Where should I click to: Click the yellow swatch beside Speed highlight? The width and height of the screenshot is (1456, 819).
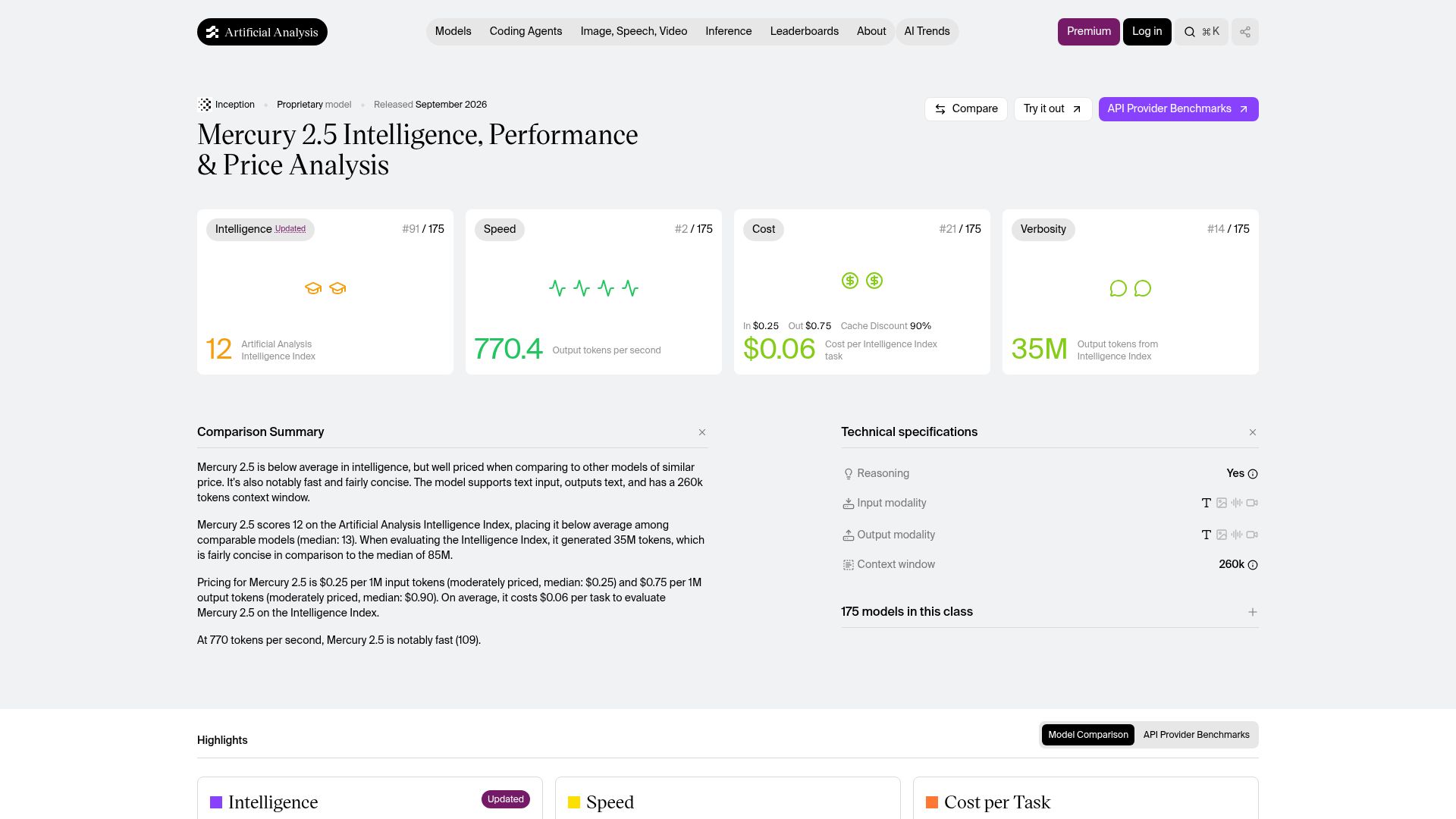click(574, 802)
